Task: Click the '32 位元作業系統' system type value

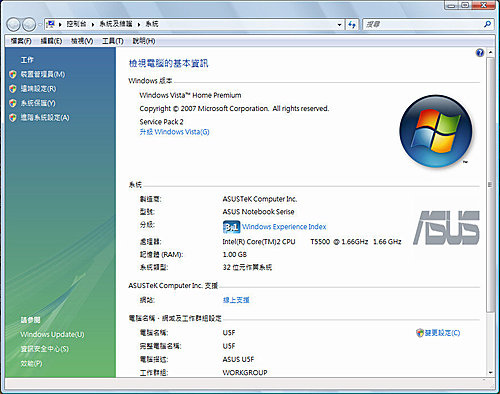Action: 247,267
